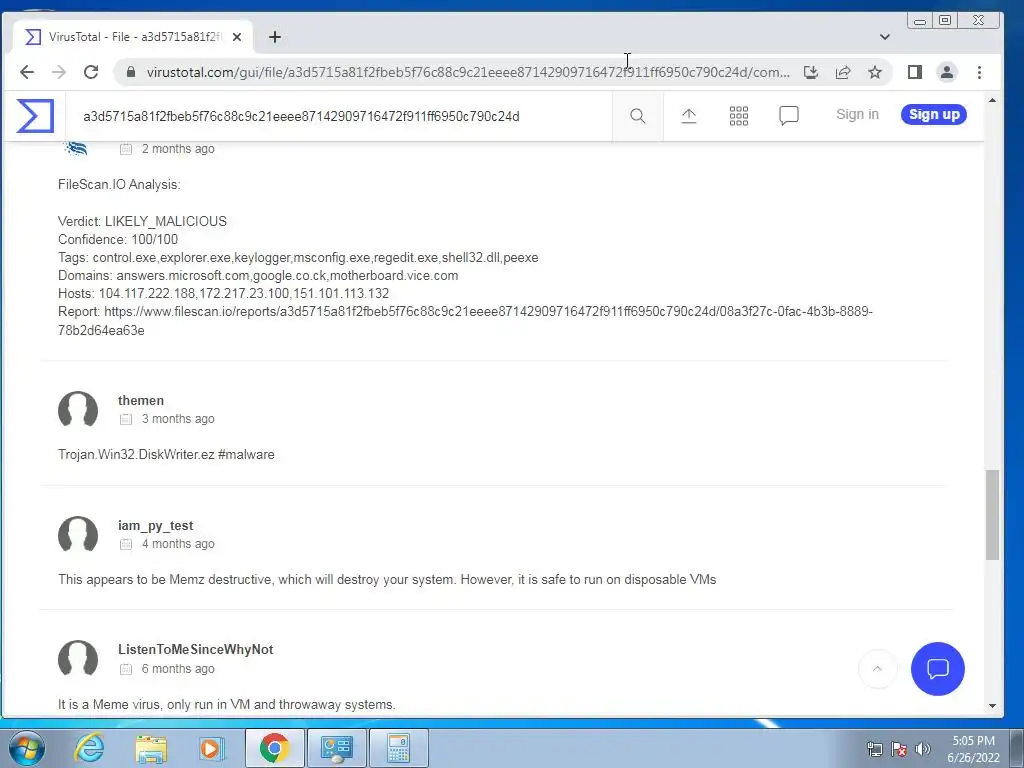Click the "4 months ago" timestamp
Image resolution: width=1024 pixels, height=768 pixels.
coord(178,544)
